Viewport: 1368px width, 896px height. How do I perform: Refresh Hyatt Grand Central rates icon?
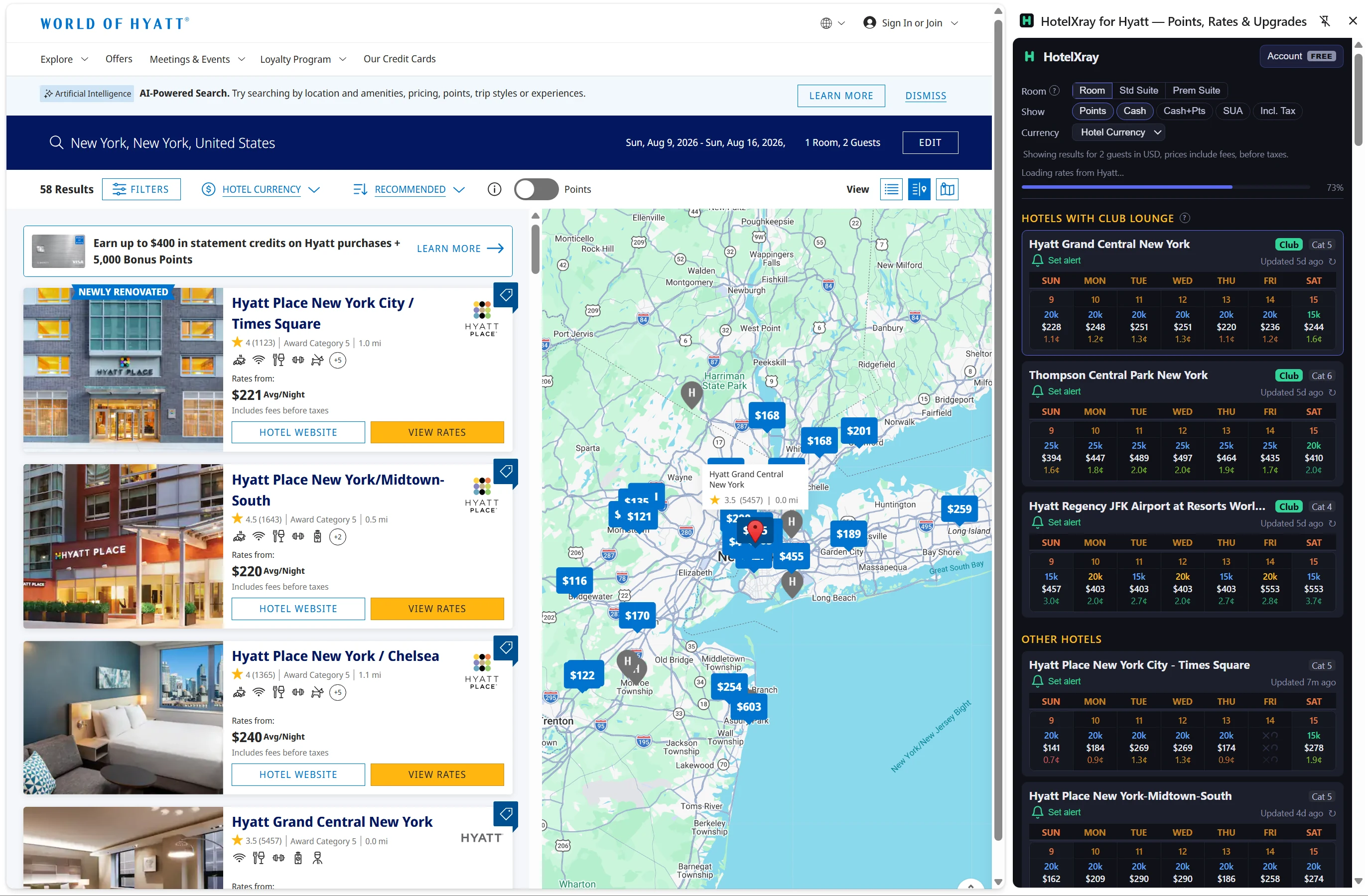tap(1332, 261)
